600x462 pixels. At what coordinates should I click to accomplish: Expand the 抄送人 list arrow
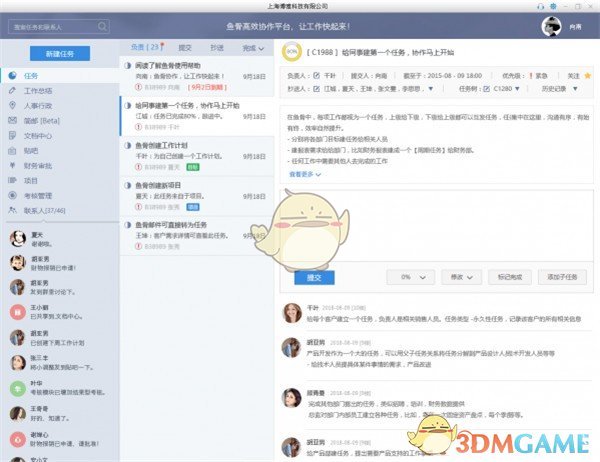[430, 89]
